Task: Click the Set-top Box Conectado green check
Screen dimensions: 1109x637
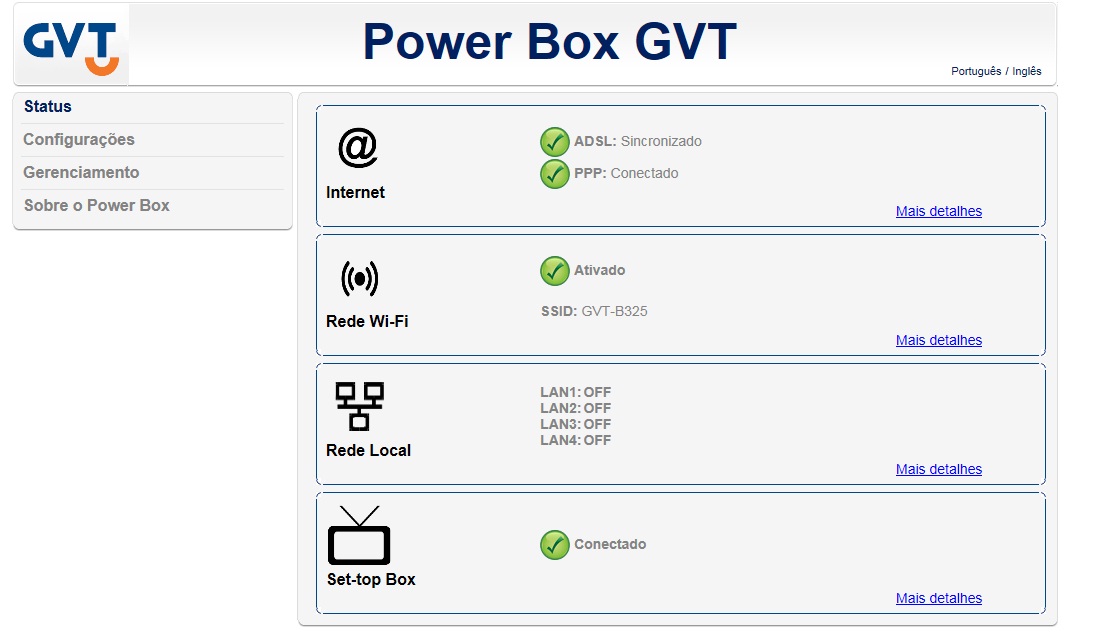Action: (x=554, y=544)
